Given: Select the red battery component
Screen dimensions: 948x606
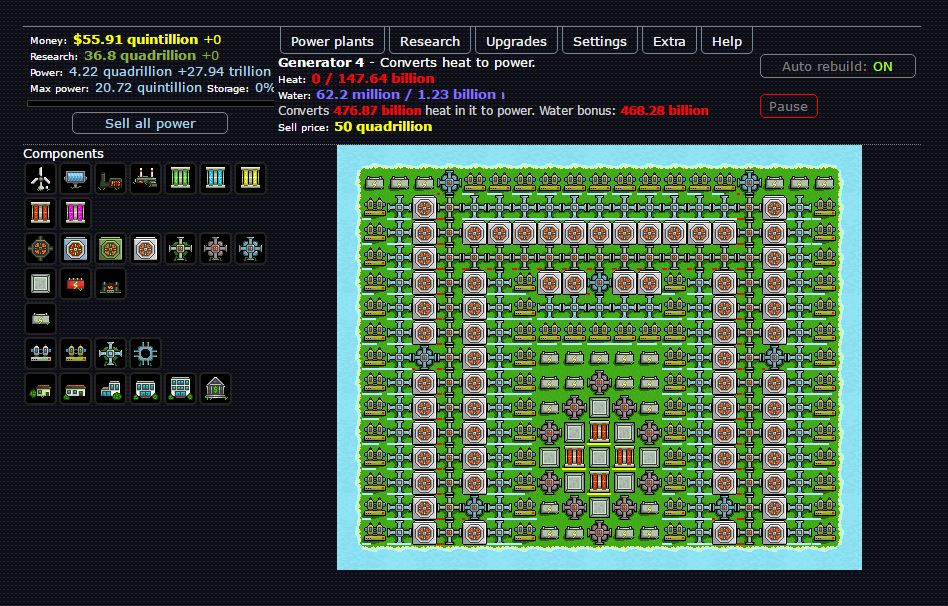Looking at the screenshot, I should coord(76,284).
